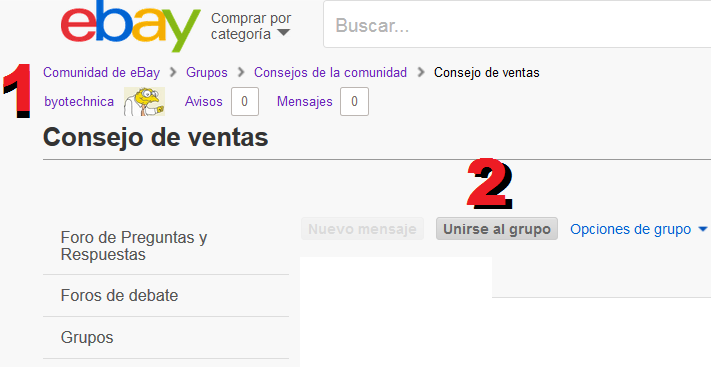Click Consejo de ventas breadcrumb text
The height and width of the screenshot is (367, 711).
(487, 73)
